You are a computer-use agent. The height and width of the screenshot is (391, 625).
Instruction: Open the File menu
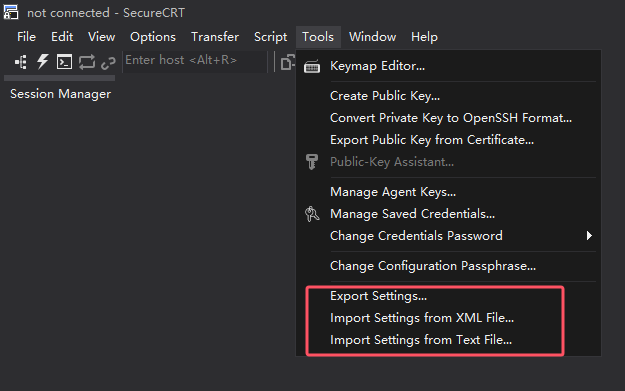26,37
